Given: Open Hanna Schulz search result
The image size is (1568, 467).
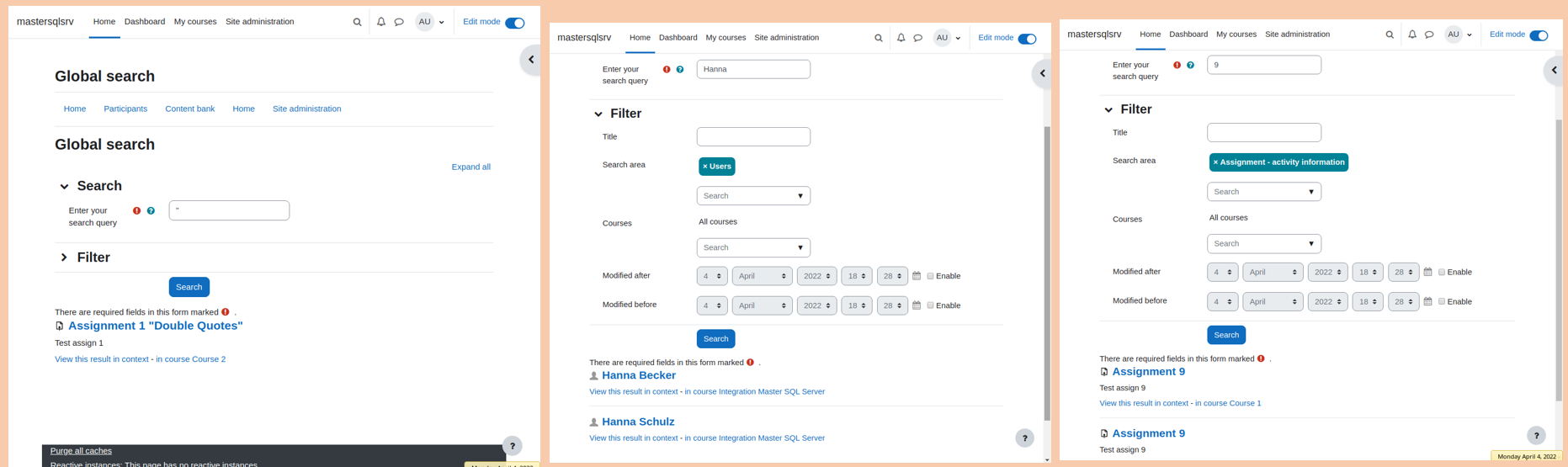Looking at the screenshot, I should click(638, 422).
